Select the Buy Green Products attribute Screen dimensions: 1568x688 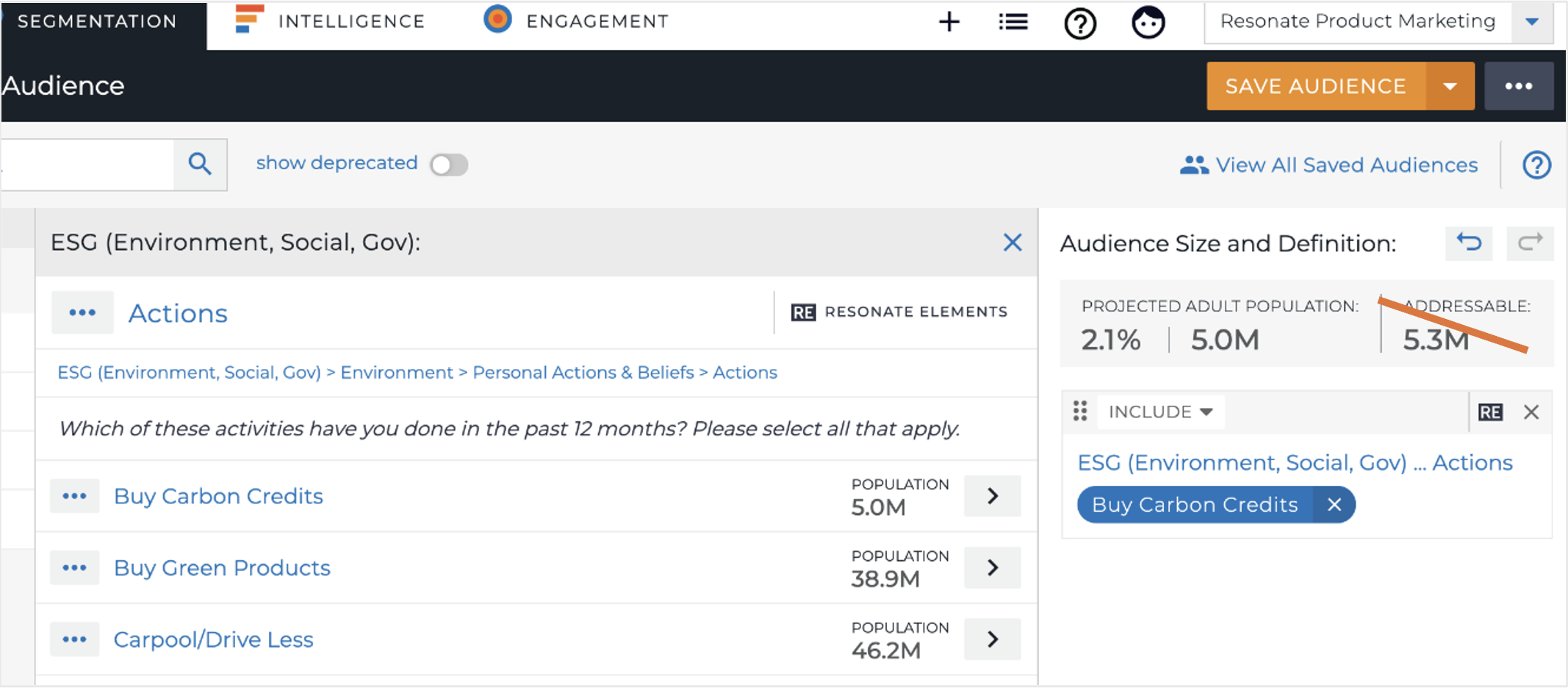coord(222,568)
